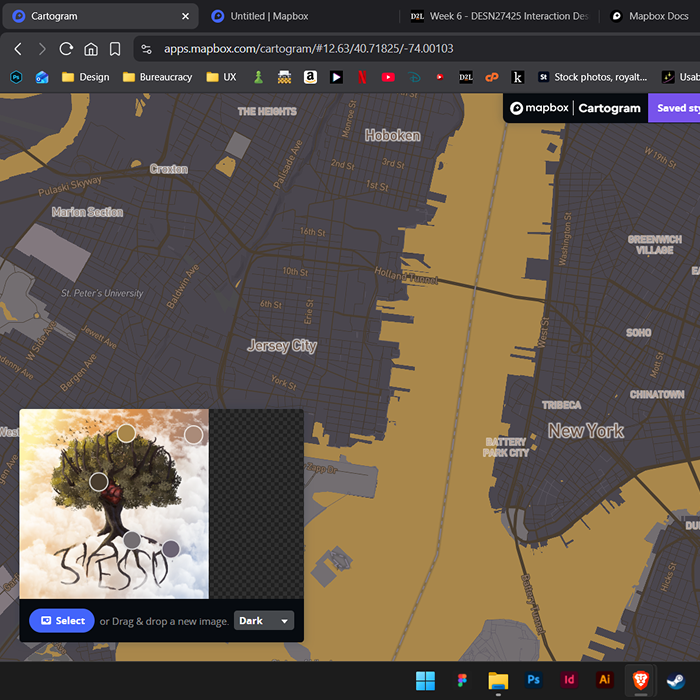This screenshot has width=700, height=700.
Task: Open the Dark theme dropdown
Action: (264, 621)
